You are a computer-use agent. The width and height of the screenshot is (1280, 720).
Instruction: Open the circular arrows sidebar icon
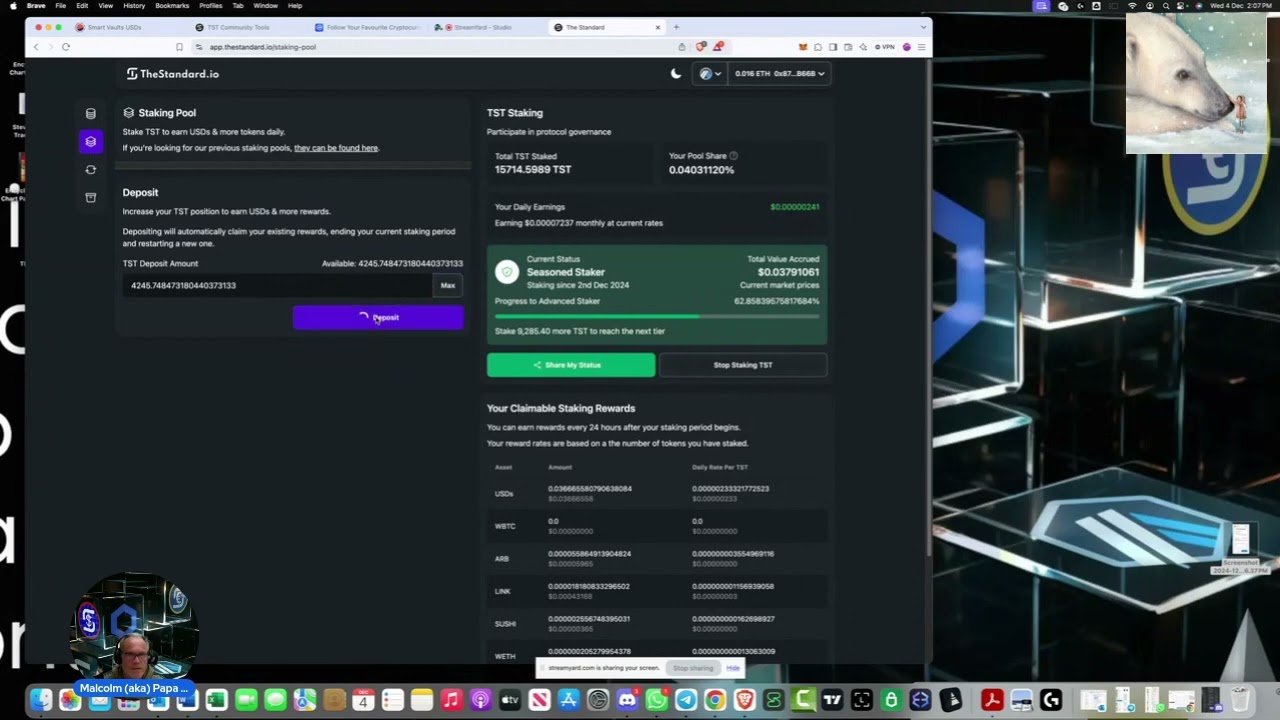click(90, 170)
